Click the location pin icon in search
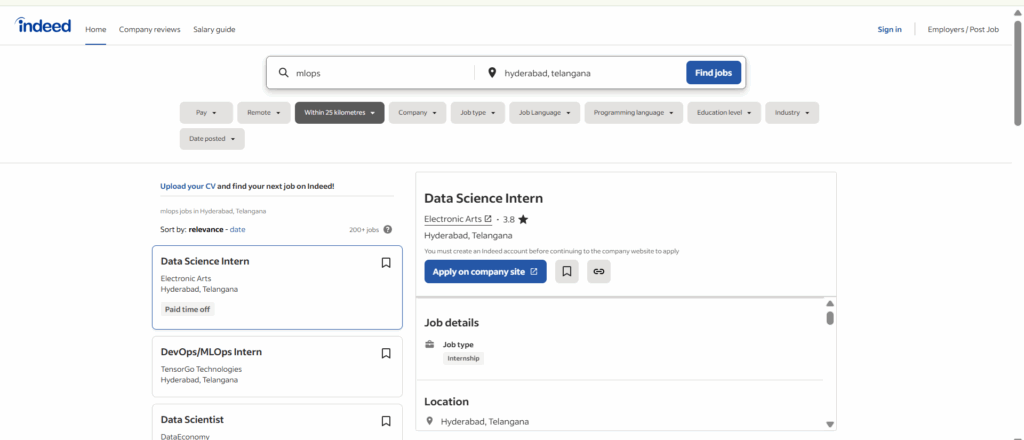 492,73
